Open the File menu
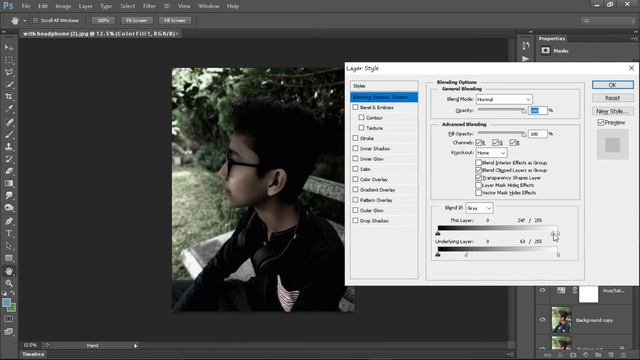640x360 pixels. tap(26, 6)
